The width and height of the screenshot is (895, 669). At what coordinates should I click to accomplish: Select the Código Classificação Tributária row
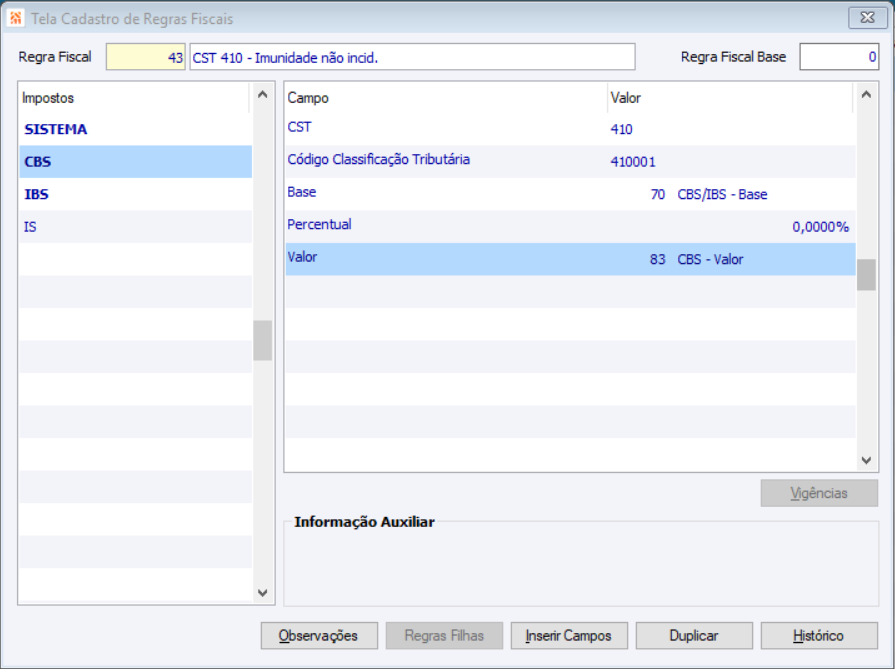(570, 162)
